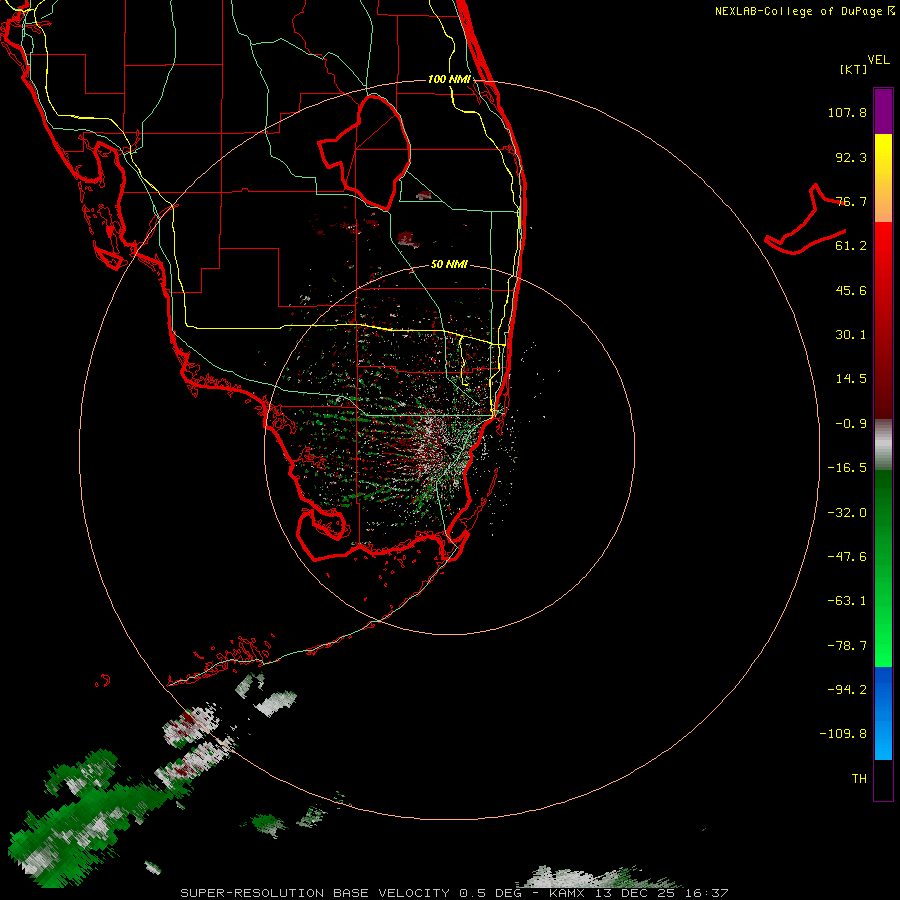Select the 14.5 velocity scale value
900x900 pixels.
click(851, 379)
